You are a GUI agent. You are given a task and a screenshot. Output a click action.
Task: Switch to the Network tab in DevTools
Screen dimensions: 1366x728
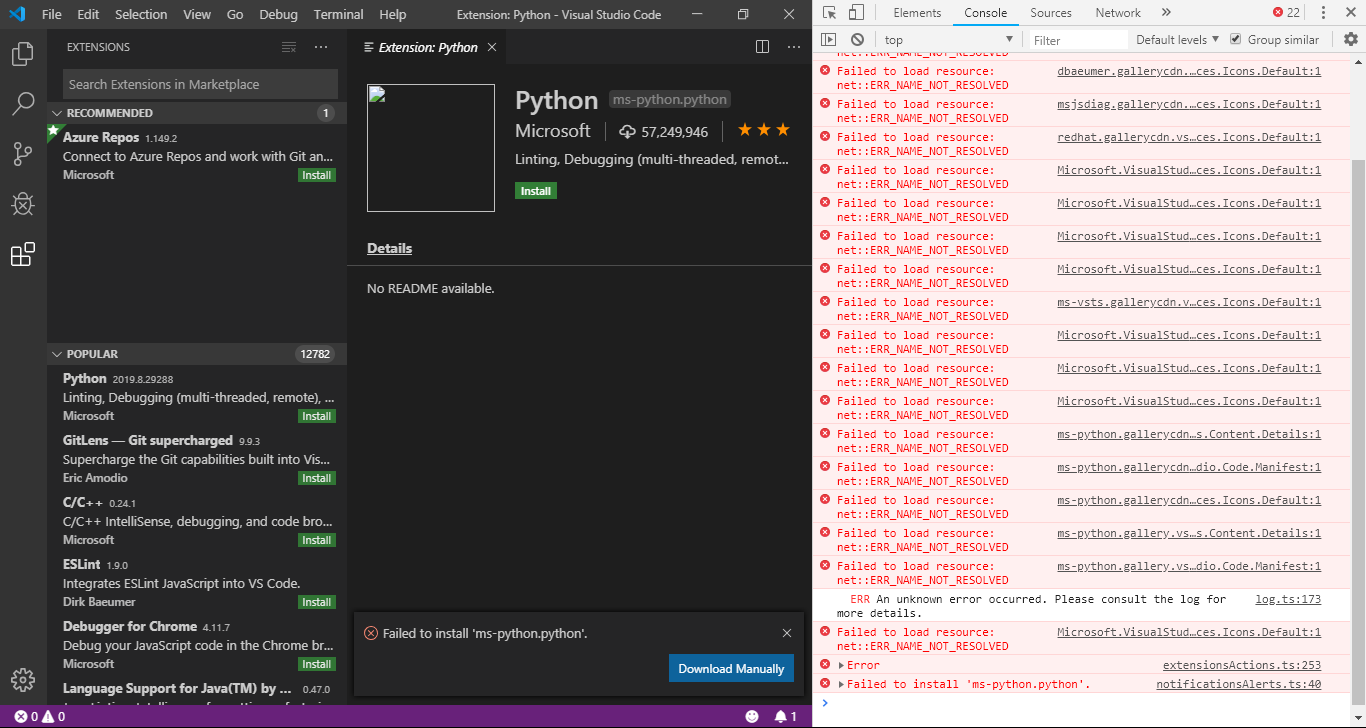[1117, 12]
